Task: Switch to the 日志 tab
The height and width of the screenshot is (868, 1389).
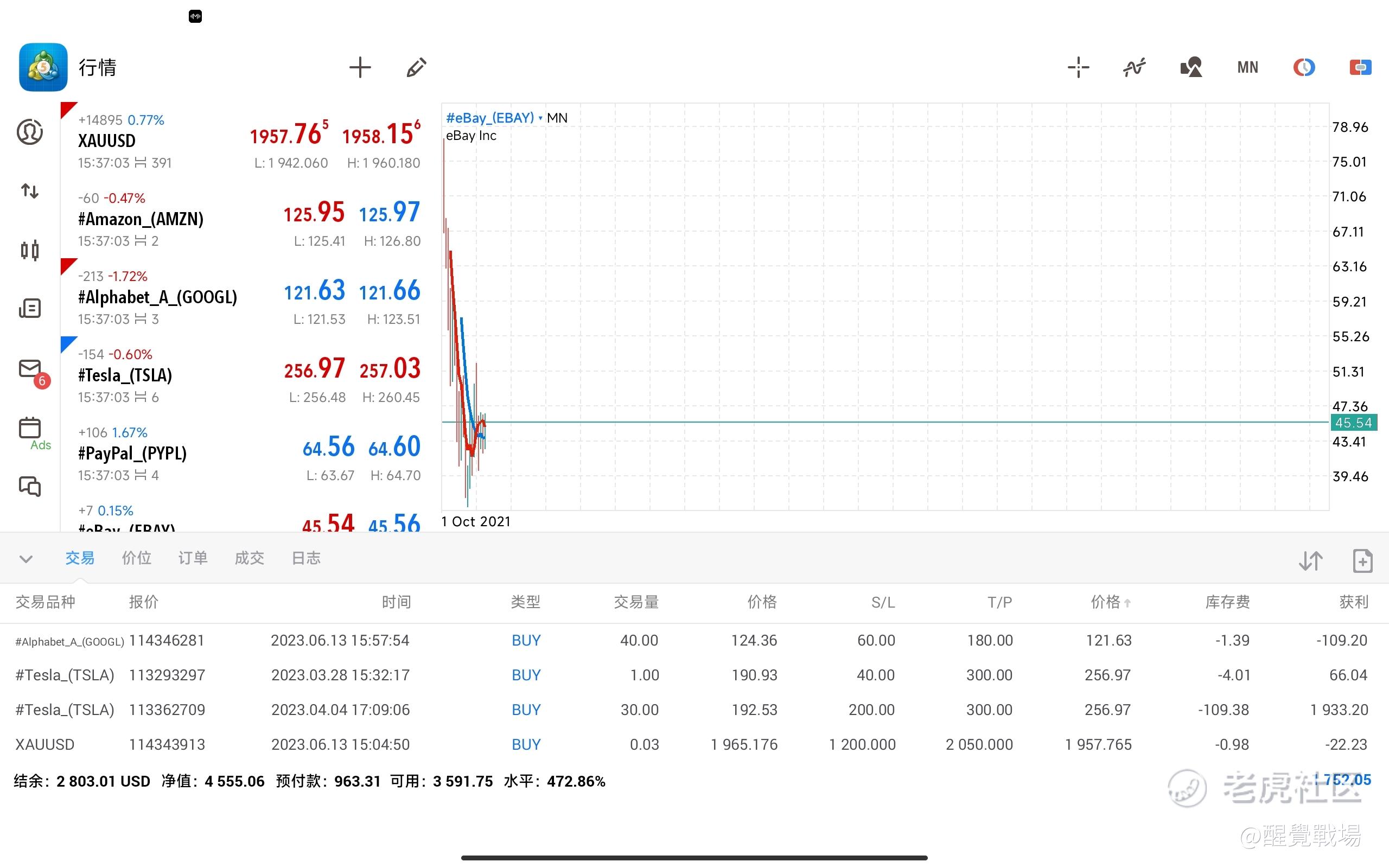Action: coord(306,558)
